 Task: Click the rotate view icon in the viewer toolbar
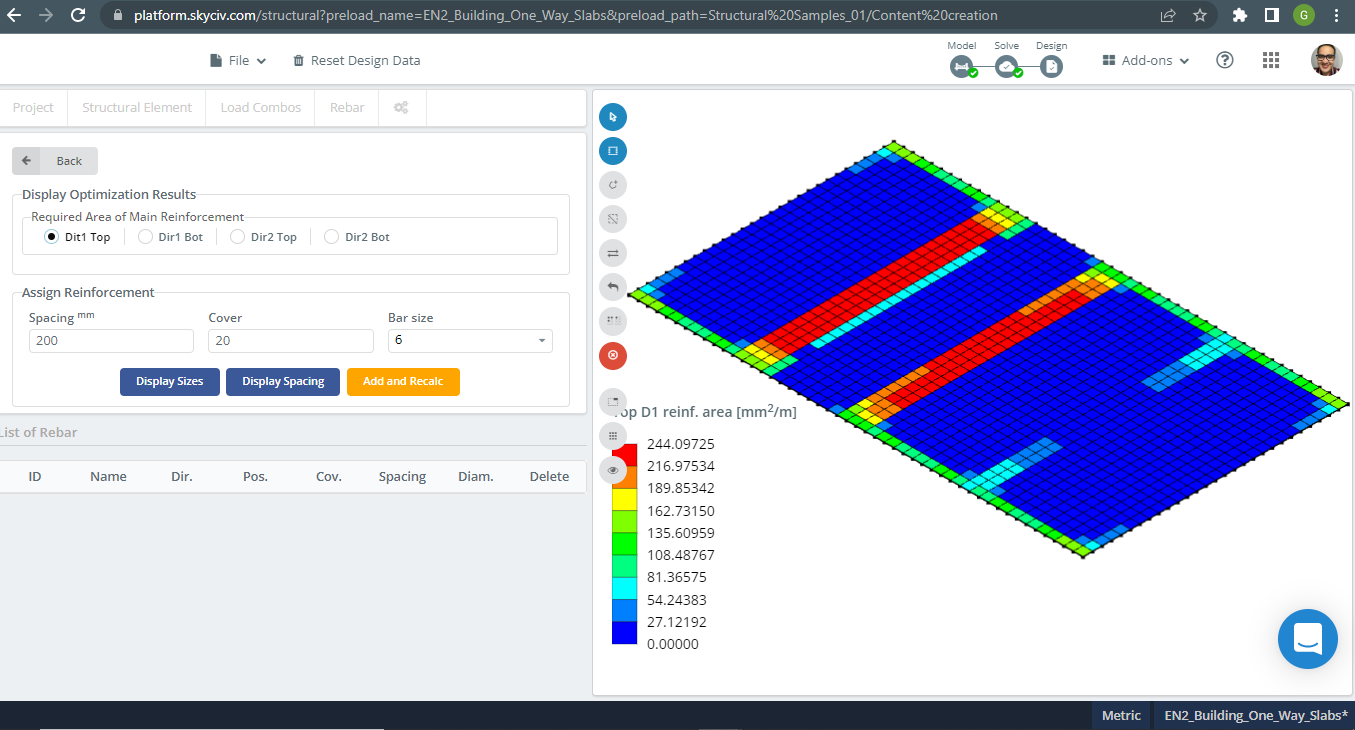coord(612,184)
